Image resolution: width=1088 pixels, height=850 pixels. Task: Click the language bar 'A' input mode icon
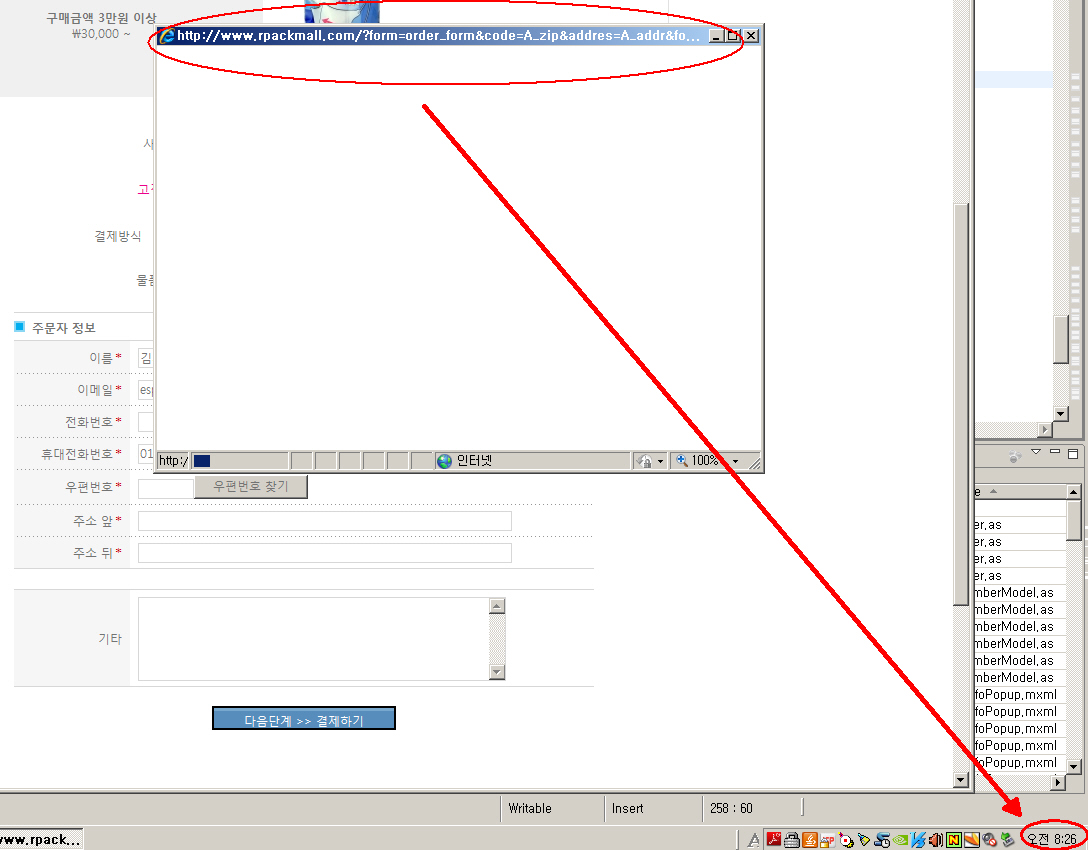click(x=753, y=839)
